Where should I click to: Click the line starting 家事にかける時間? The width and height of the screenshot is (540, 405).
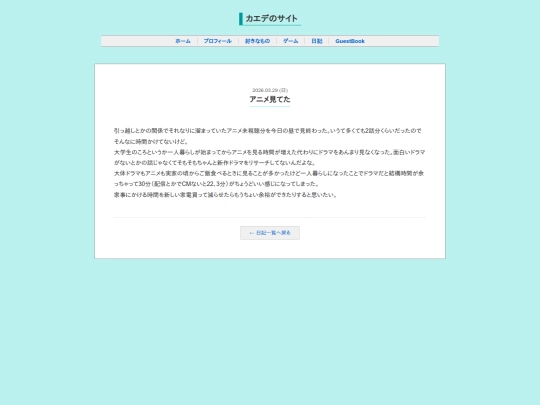tap(226, 195)
